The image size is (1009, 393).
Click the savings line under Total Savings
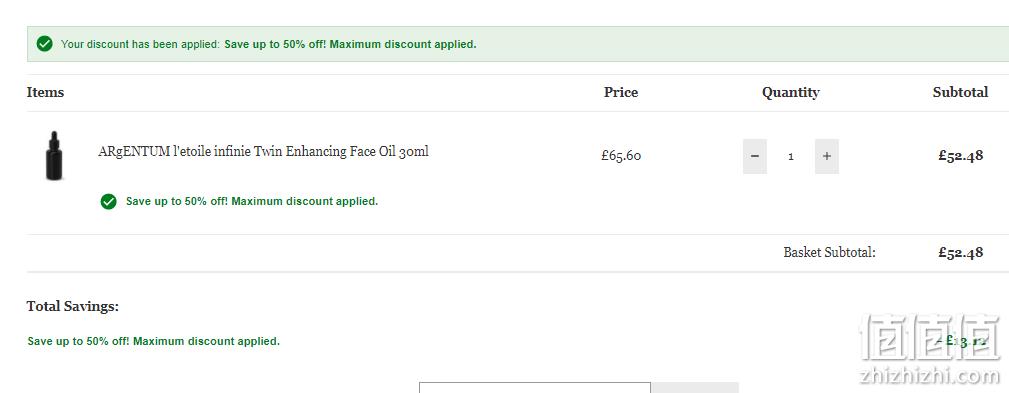(154, 342)
